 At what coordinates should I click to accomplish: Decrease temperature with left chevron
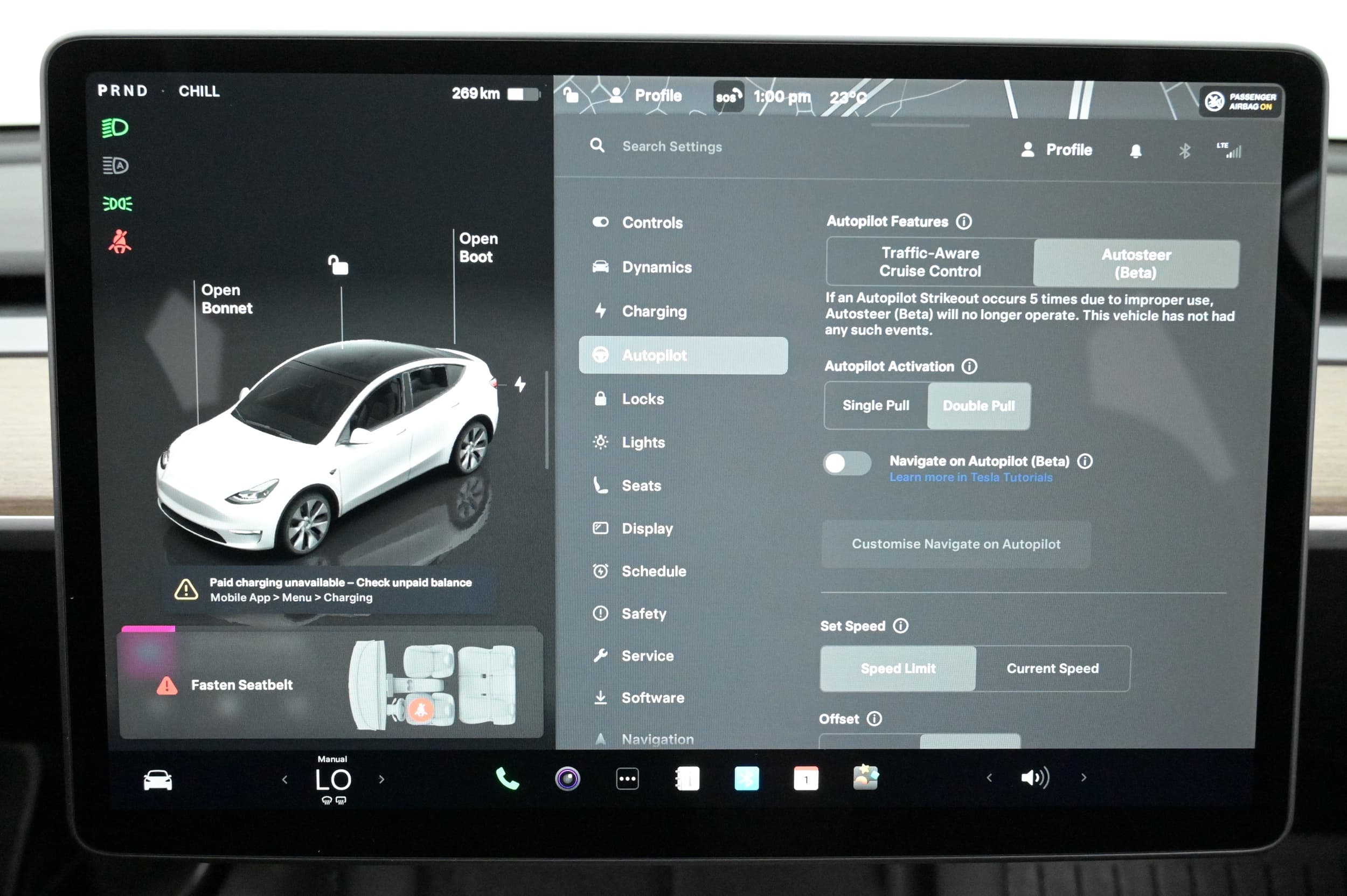coord(284,780)
